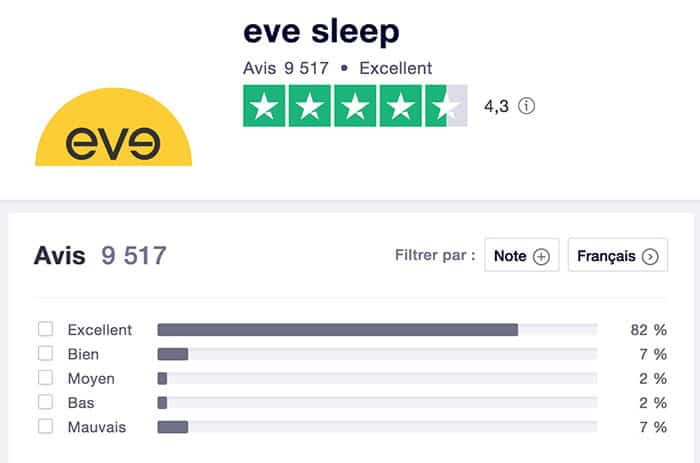Click the Mauvais 7% rating bar
This screenshot has width=700, height=463.
click(x=377, y=427)
